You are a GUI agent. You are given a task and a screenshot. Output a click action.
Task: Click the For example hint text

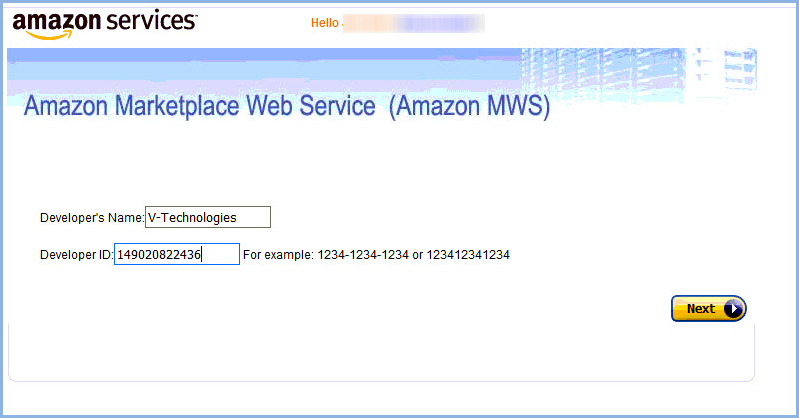click(x=278, y=254)
